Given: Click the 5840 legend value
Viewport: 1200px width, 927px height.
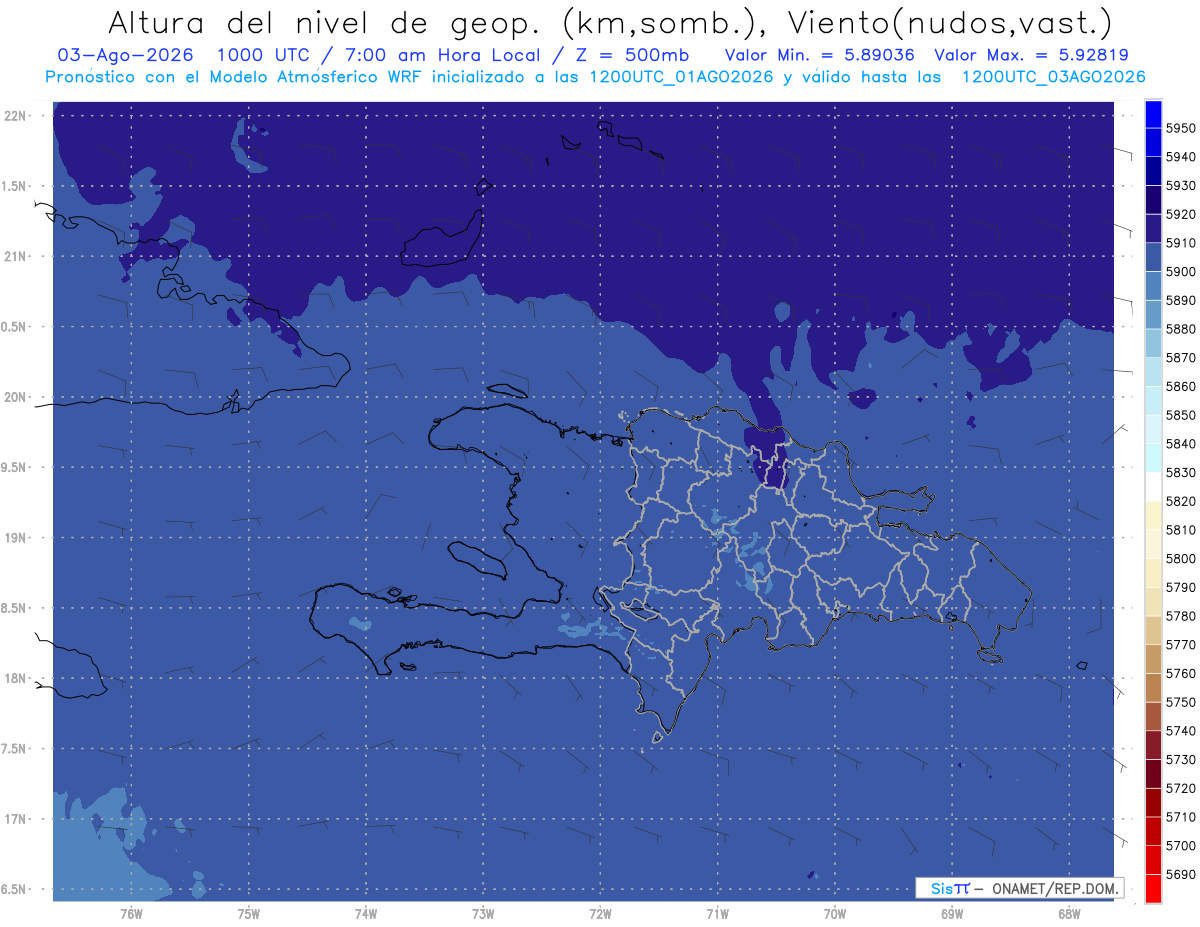Looking at the screenshot, I should (x=1180, y=444).
